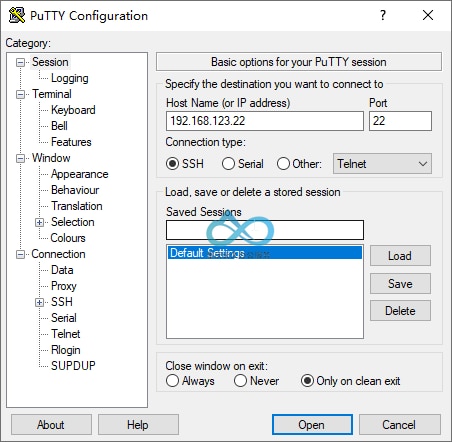The image size is (452, 442).
Task: Select the Serial connection type radio
Action: (x=228, y=164)
